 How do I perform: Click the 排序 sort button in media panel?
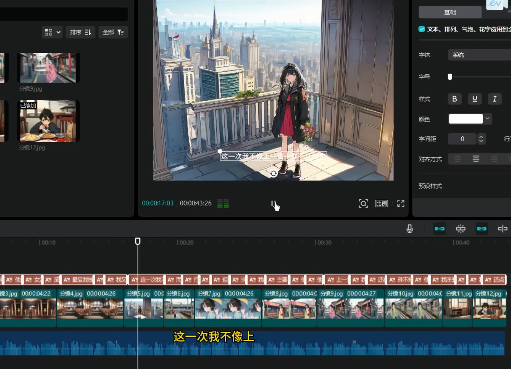[x=80, y=32]
